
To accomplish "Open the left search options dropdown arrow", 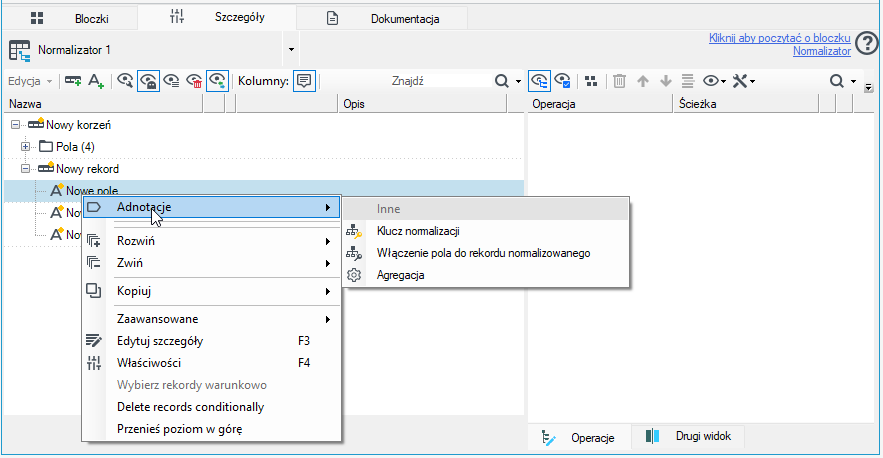I will [x=518, y=82].
